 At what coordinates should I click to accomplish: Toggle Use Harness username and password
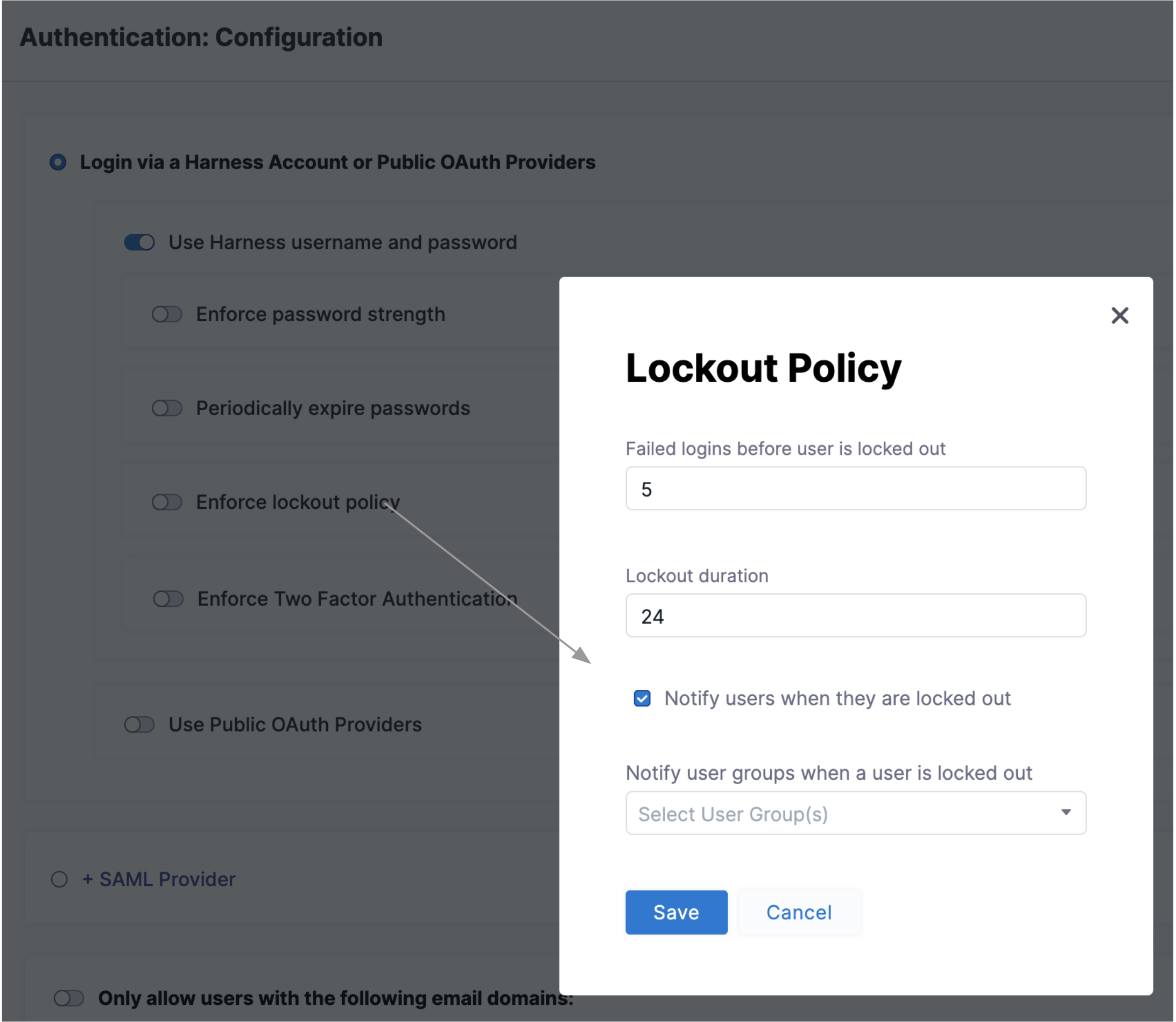pyautogui.click(x=139, y=242)
